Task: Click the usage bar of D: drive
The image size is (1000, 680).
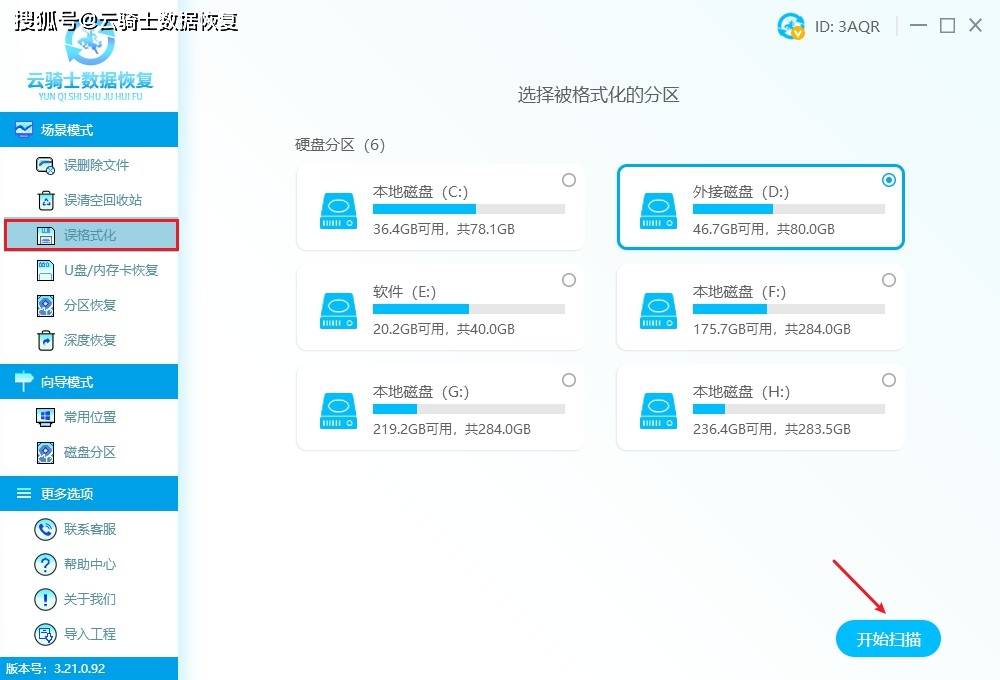Action: (x=789, y=209)
